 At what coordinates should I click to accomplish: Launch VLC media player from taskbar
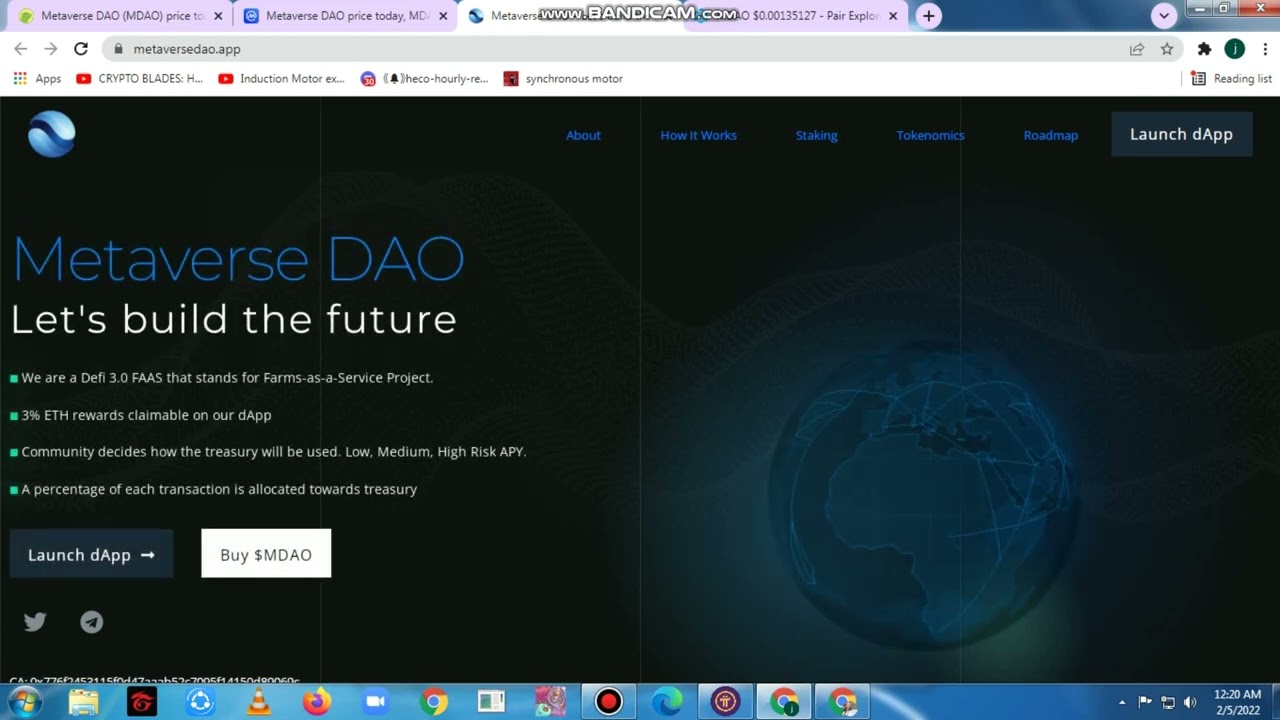(258, 702)
